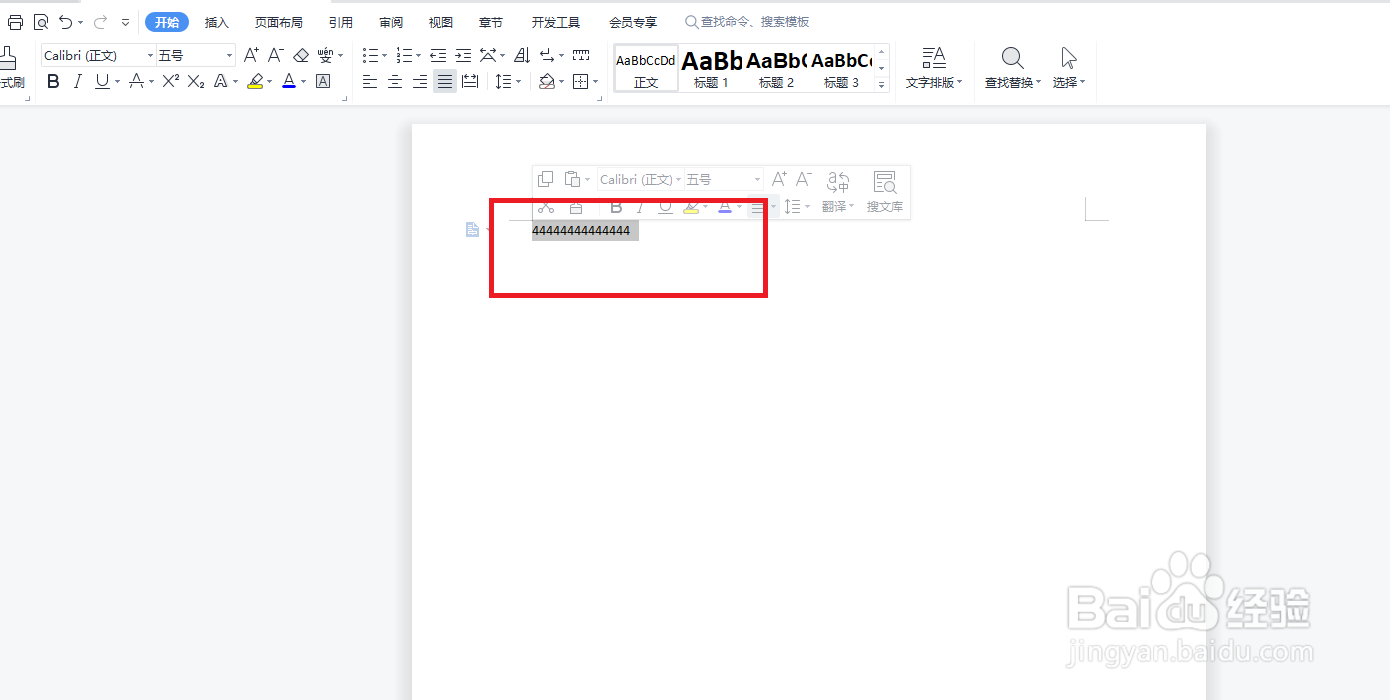Screen dimensions: 1390x700
Task: Click ribbon Decrease Font Size A- icon
Action: point(276,55)
